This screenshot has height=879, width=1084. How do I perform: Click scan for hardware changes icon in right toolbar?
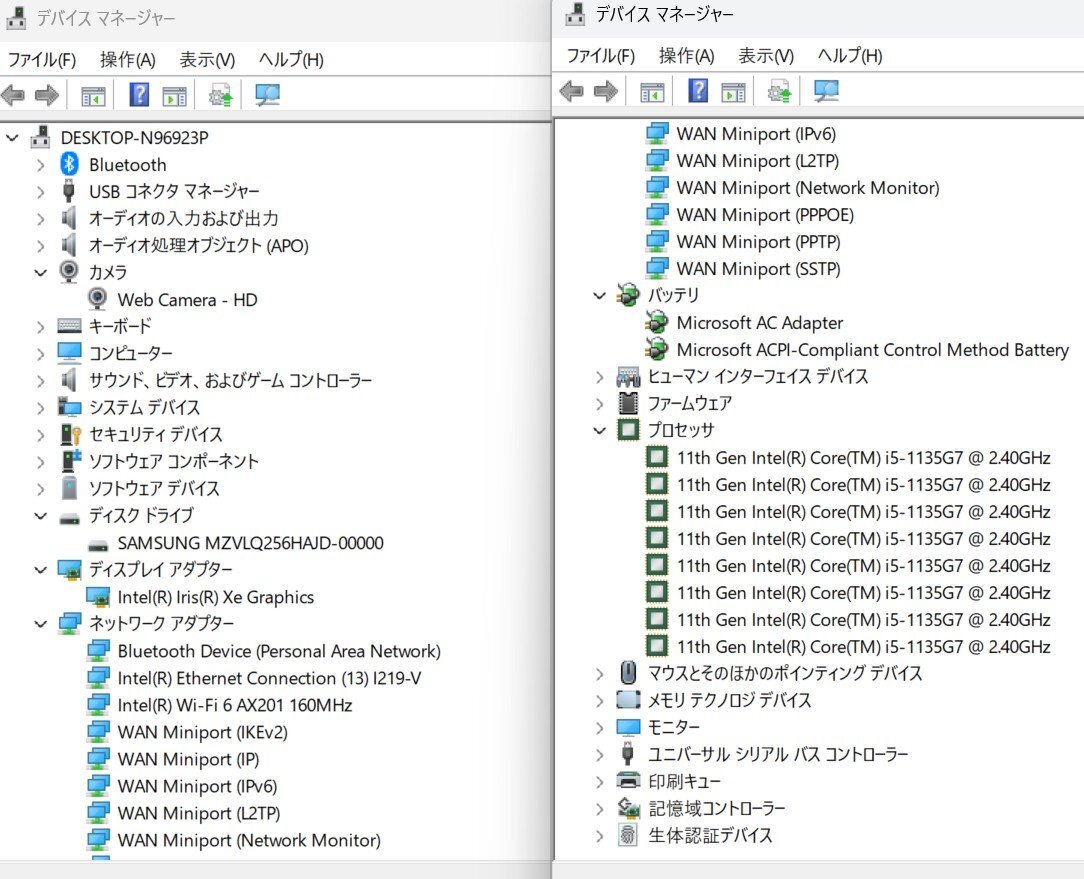826,92
